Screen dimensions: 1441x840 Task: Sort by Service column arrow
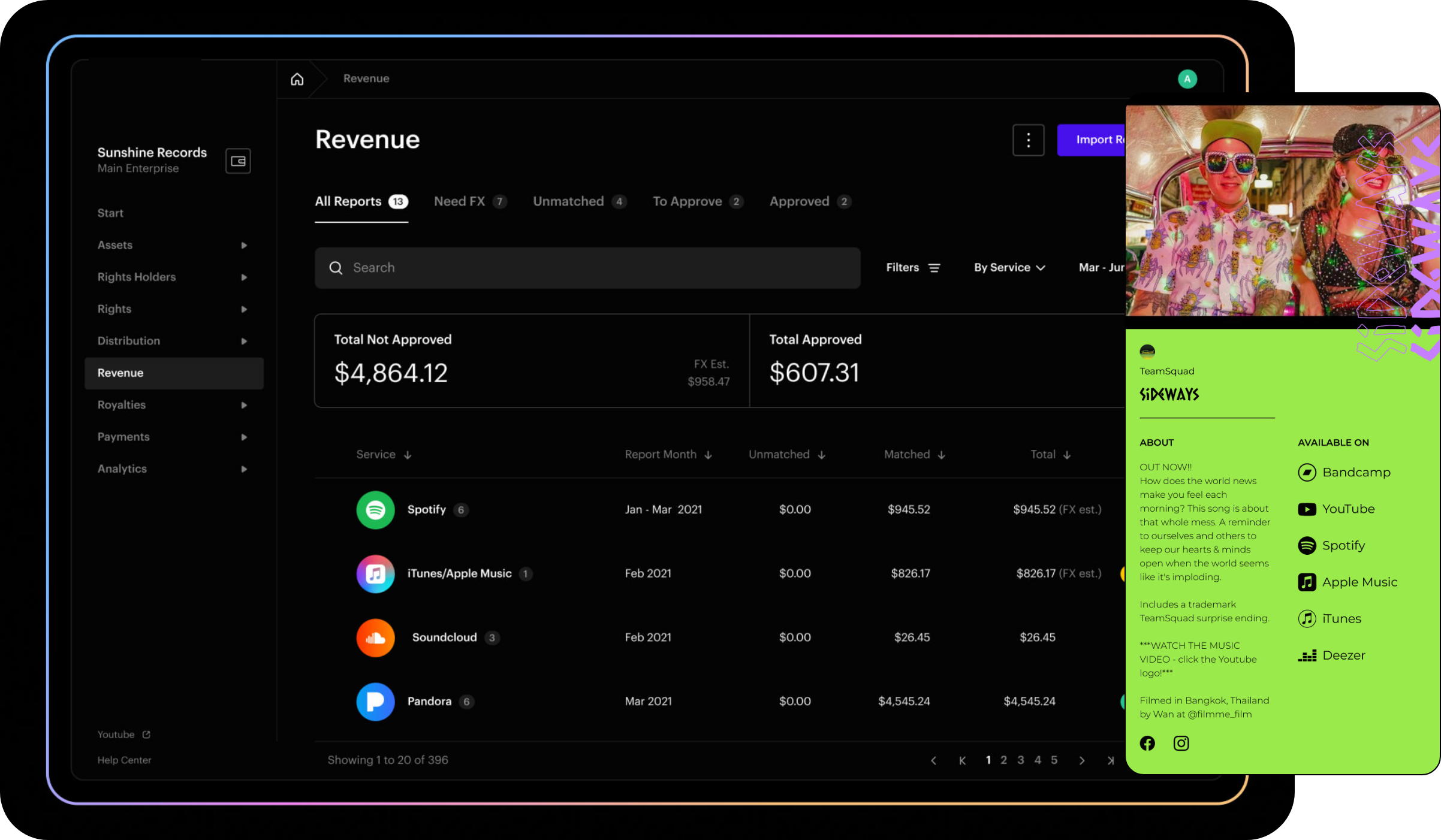coord(408,455)
